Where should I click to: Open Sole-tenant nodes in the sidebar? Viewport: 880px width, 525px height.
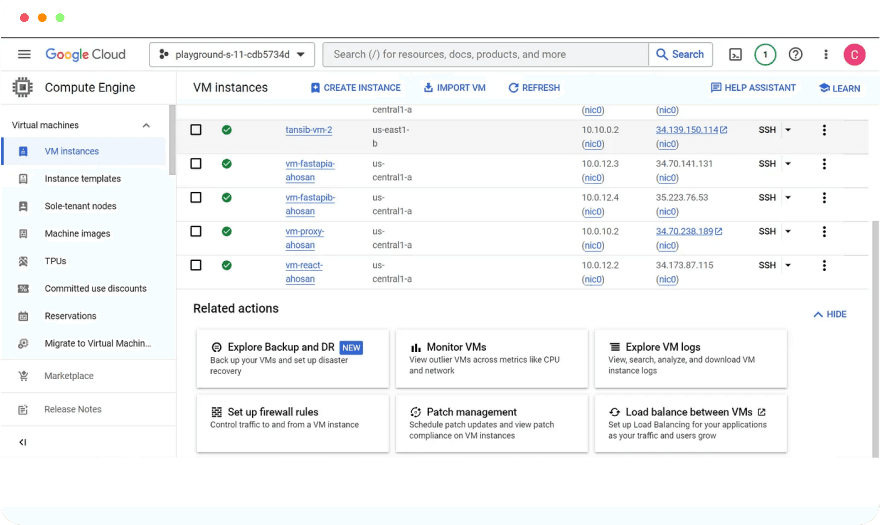pos(84,206)
